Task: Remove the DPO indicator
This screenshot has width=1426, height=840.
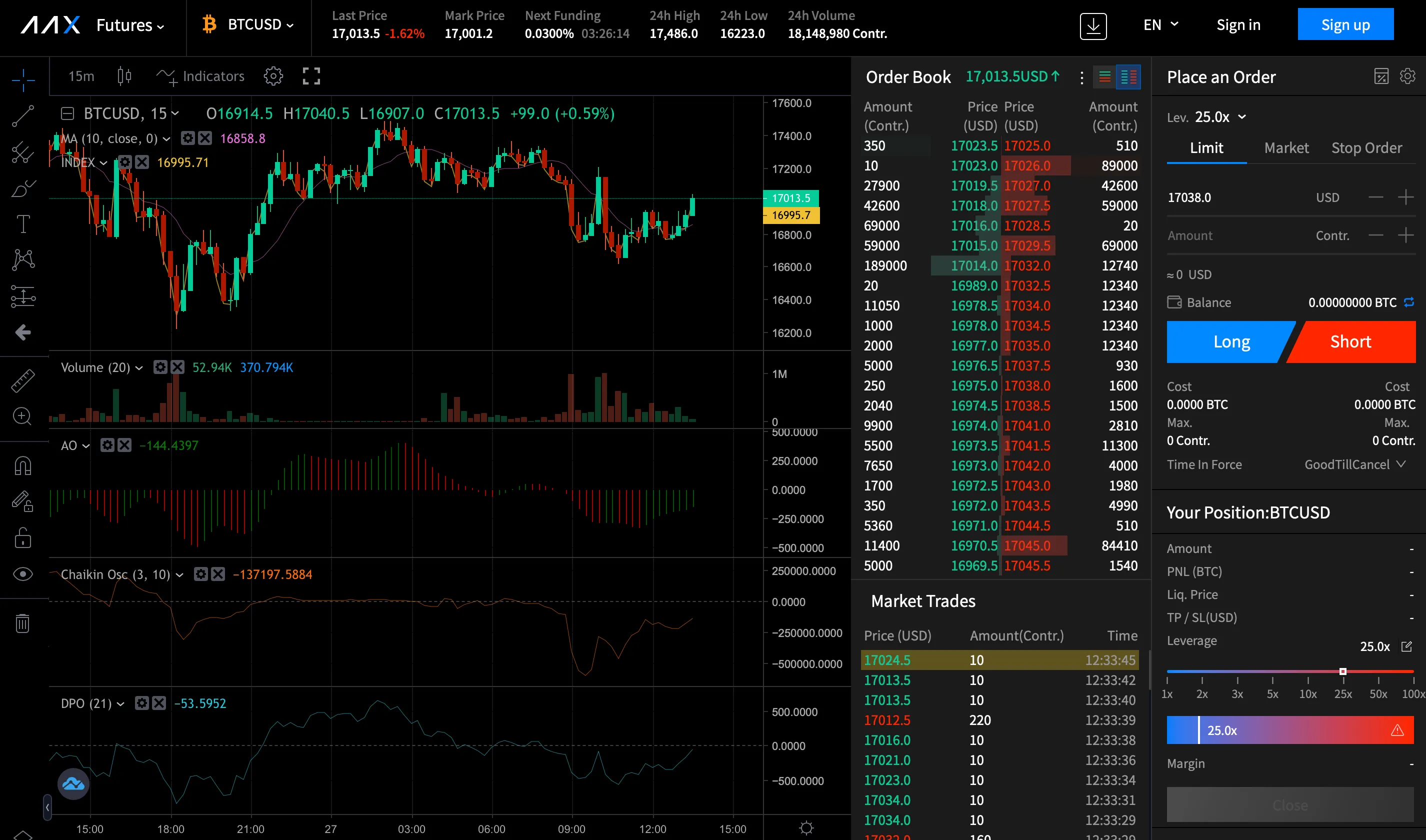Action: click(x=159, y=703)
